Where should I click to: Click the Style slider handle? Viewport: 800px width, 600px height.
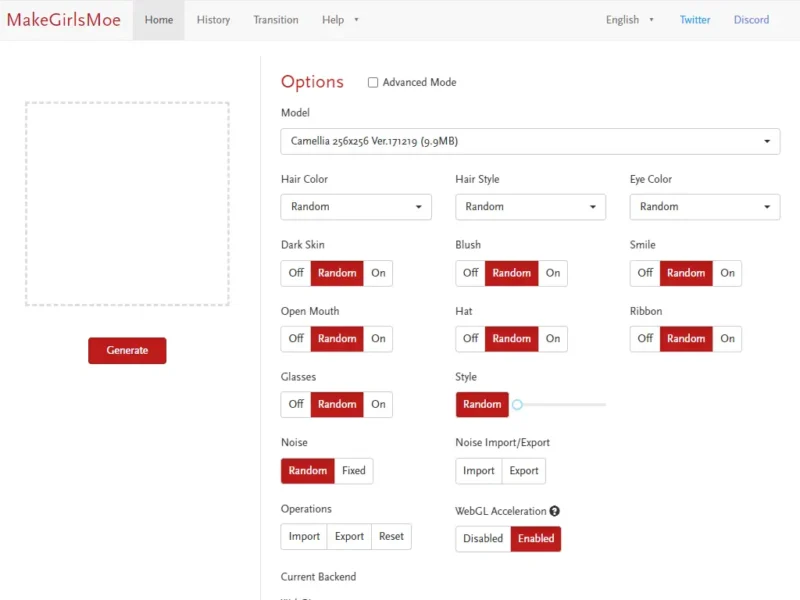(517, 405)
